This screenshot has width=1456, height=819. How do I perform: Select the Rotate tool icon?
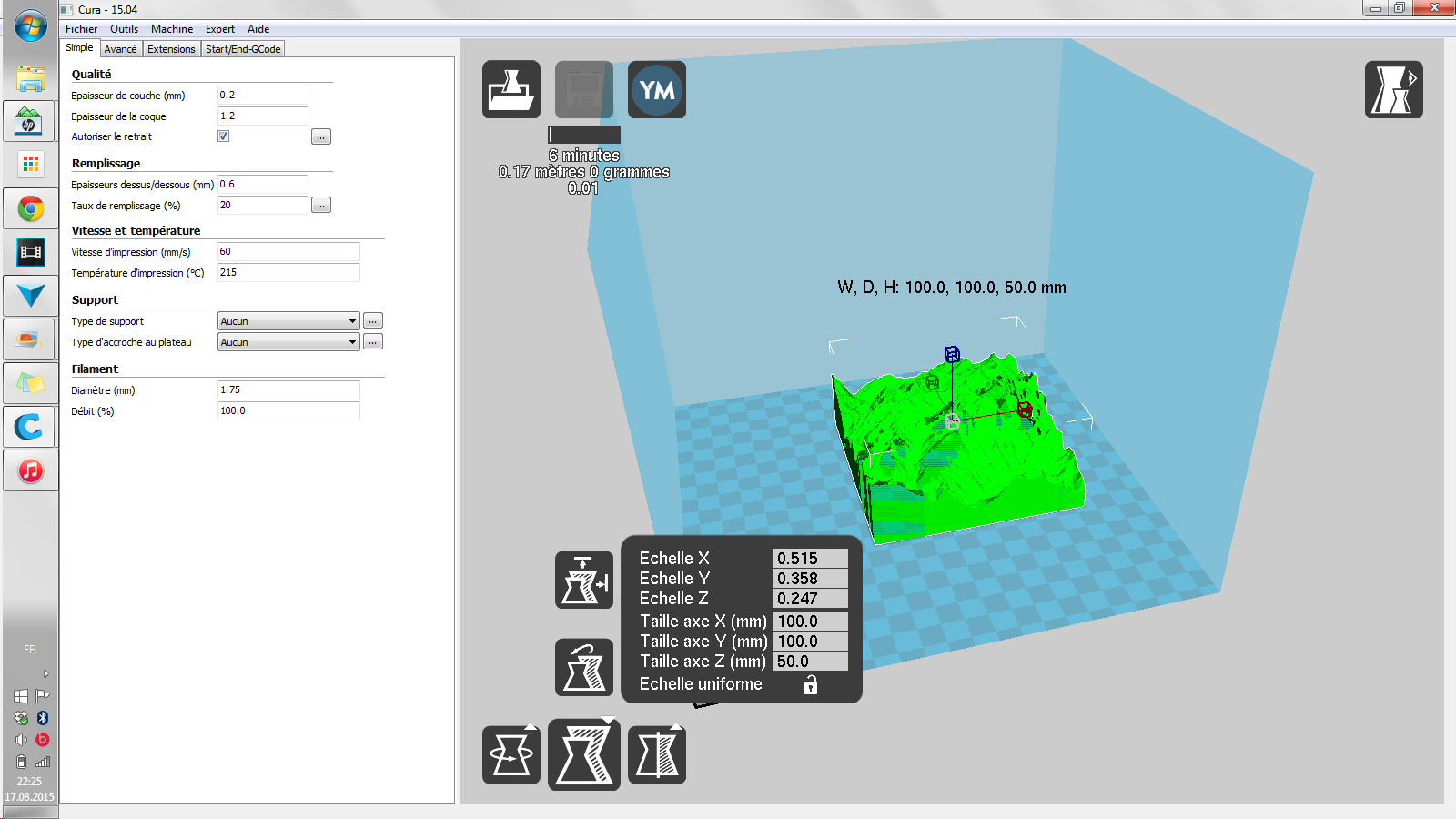click(x=511, y=754)
